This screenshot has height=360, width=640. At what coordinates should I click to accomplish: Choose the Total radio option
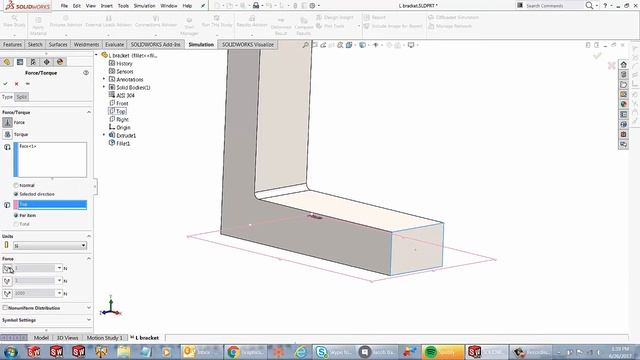point(16,224)
